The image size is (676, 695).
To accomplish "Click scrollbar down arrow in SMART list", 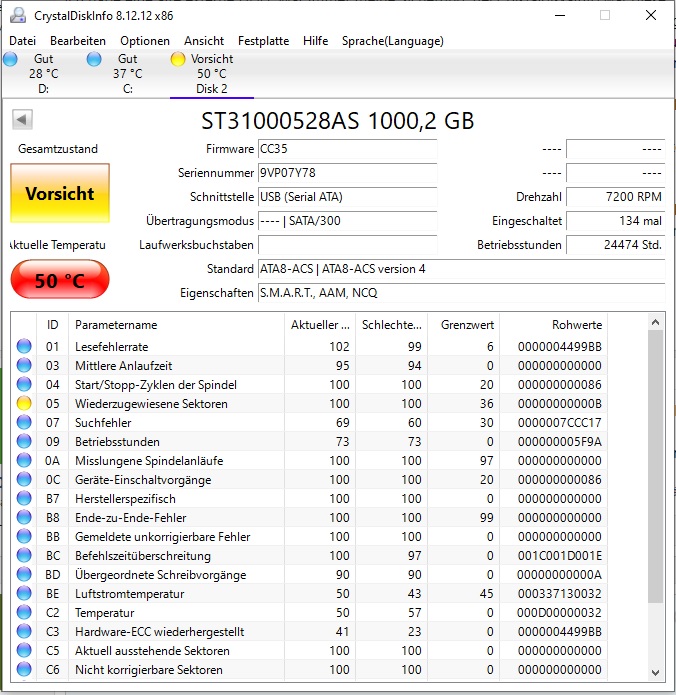I will (656, 672).
